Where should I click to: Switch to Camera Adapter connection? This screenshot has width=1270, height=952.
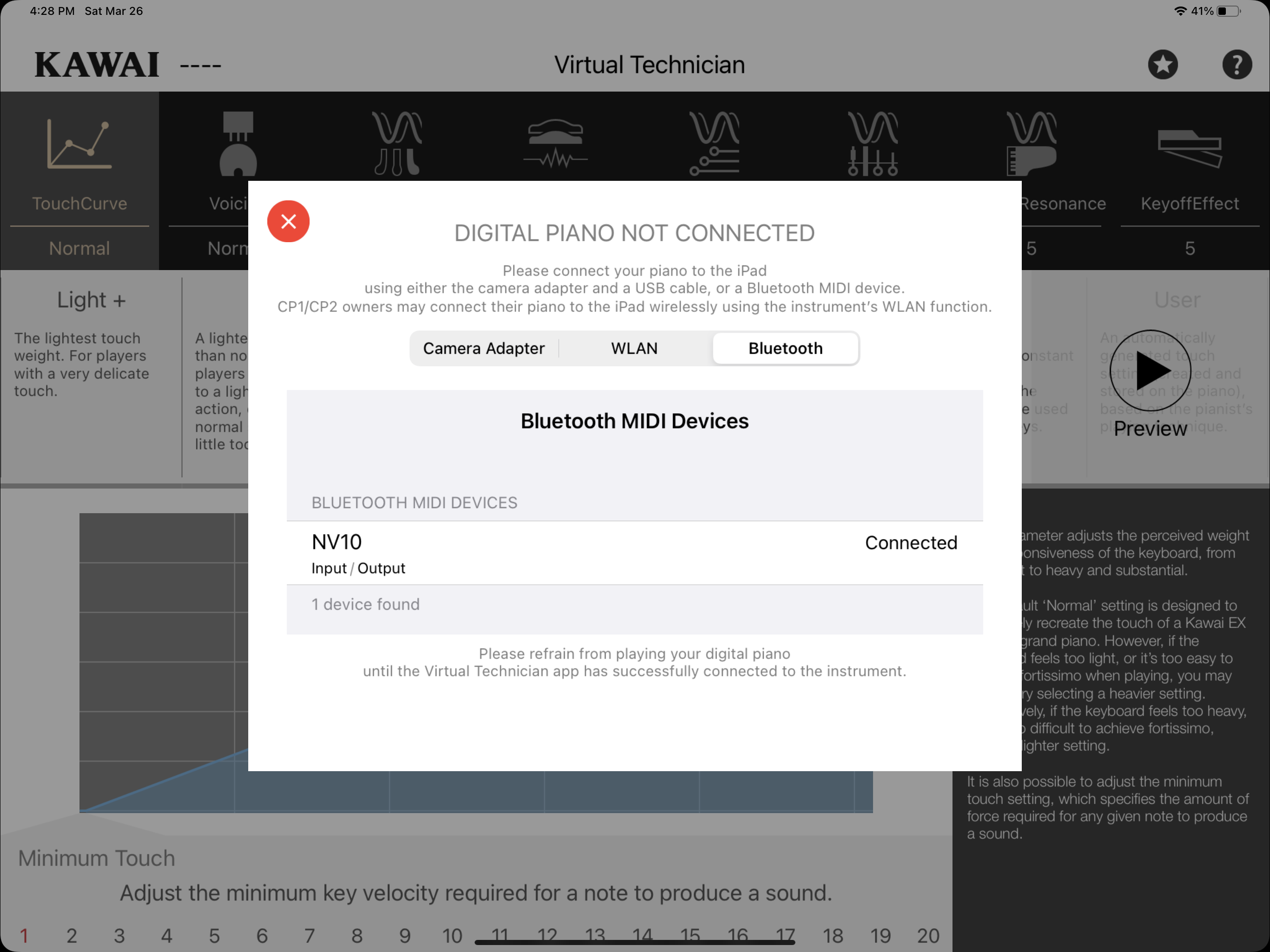point(483,349)
